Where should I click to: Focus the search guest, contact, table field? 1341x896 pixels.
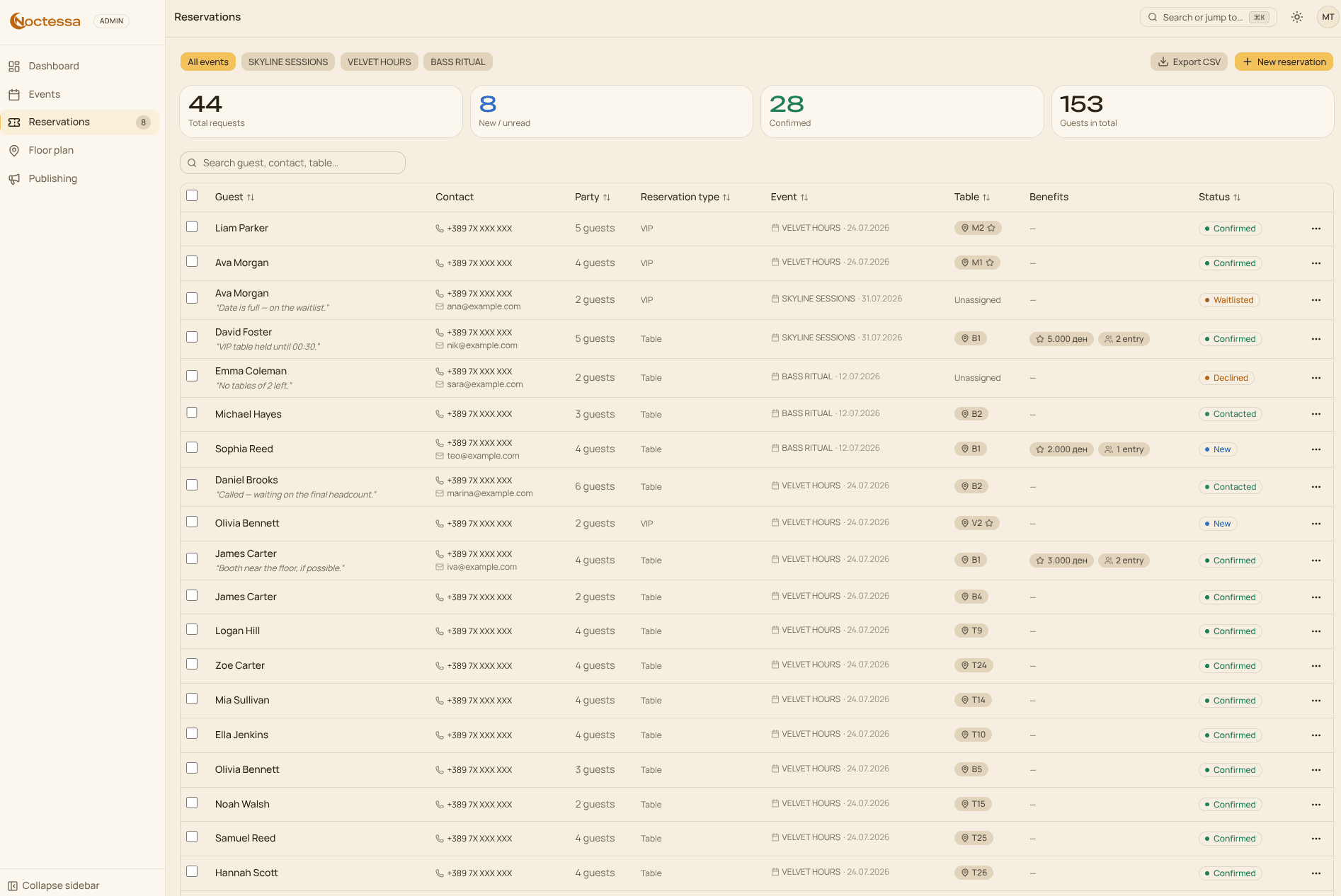tap(292, 163)
